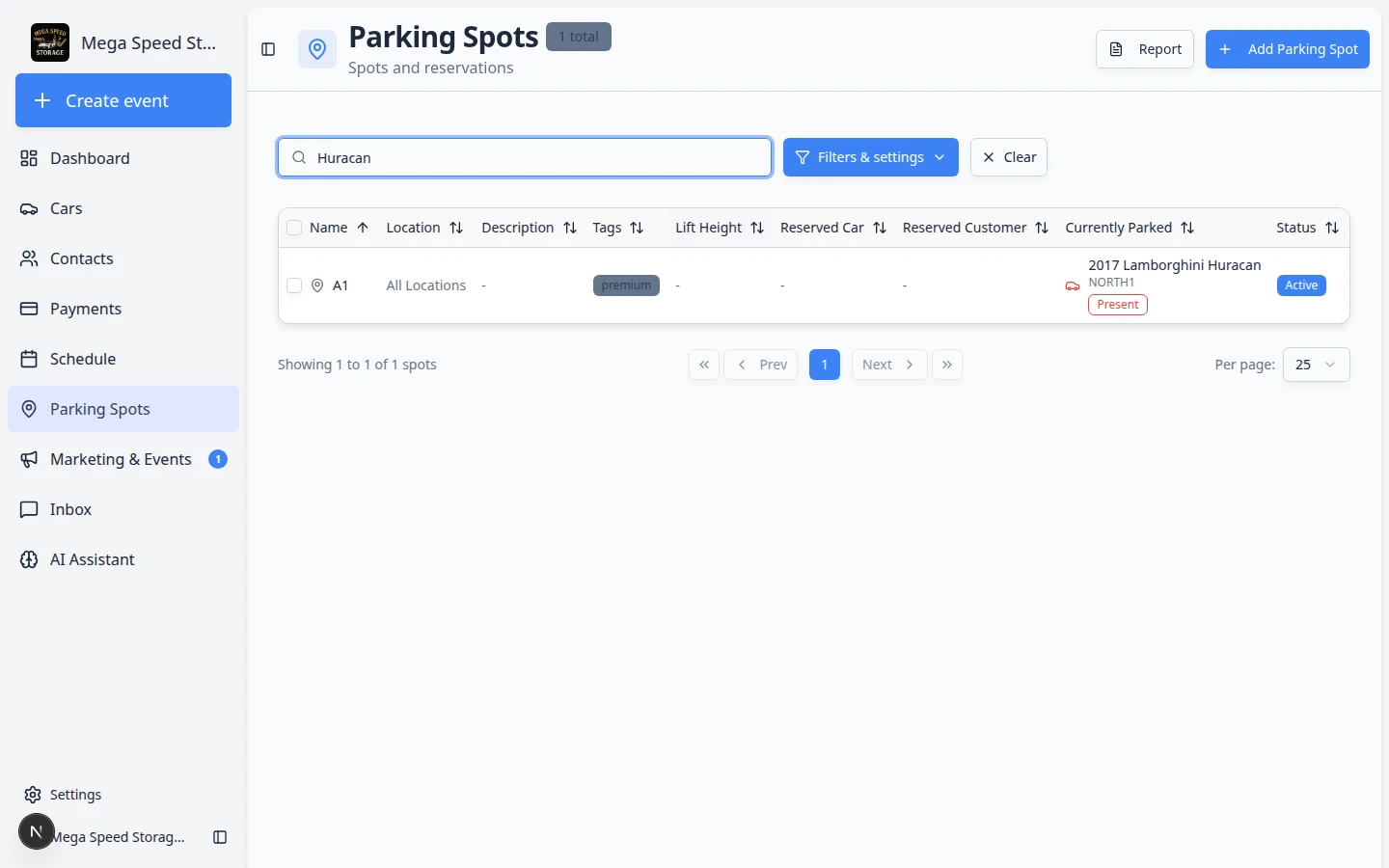Open Marketing & Events in the sidebar
1389x868 pixels.
123,459
